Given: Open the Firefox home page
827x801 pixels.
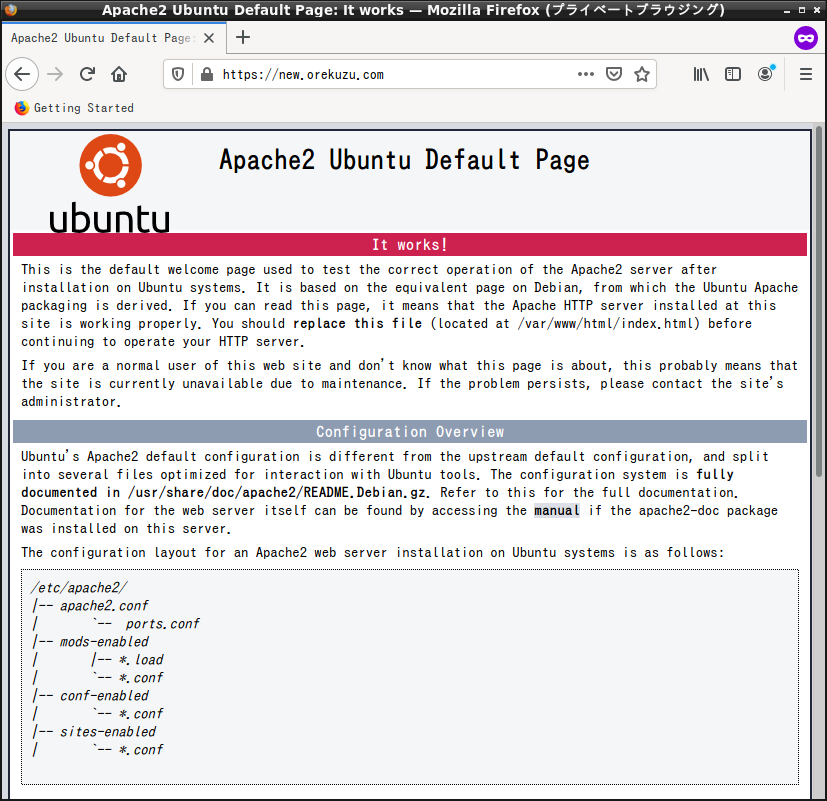Looking at the screenshot, I should point(119,74).
